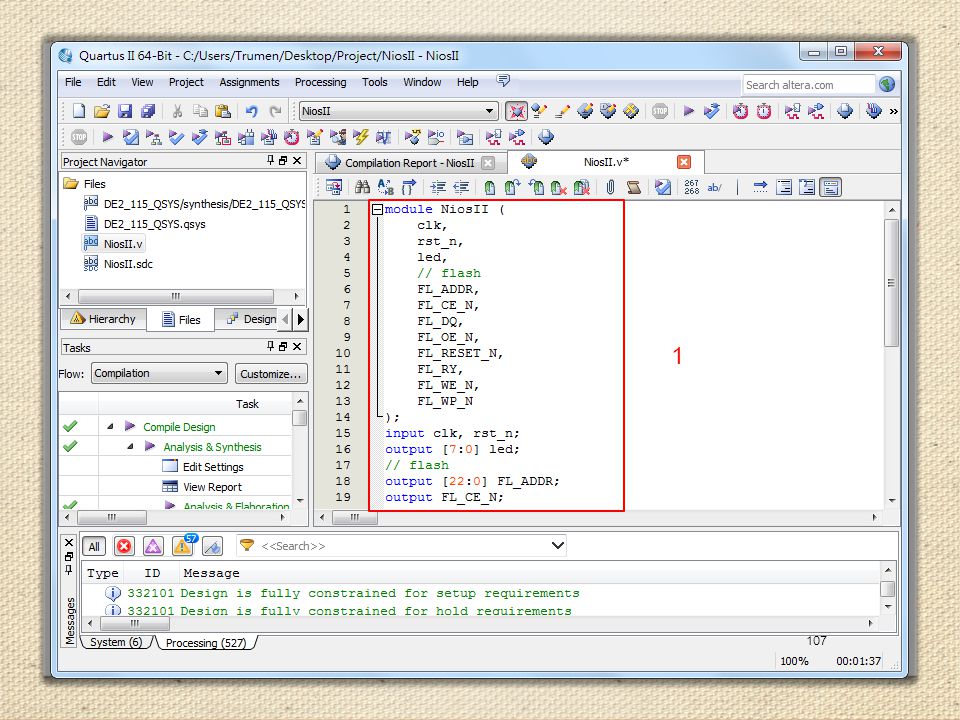Click the Quartus feedback speech bubble icon
Image resolution: width=960 pixels, height=720 pixels.
click(503, 81)
